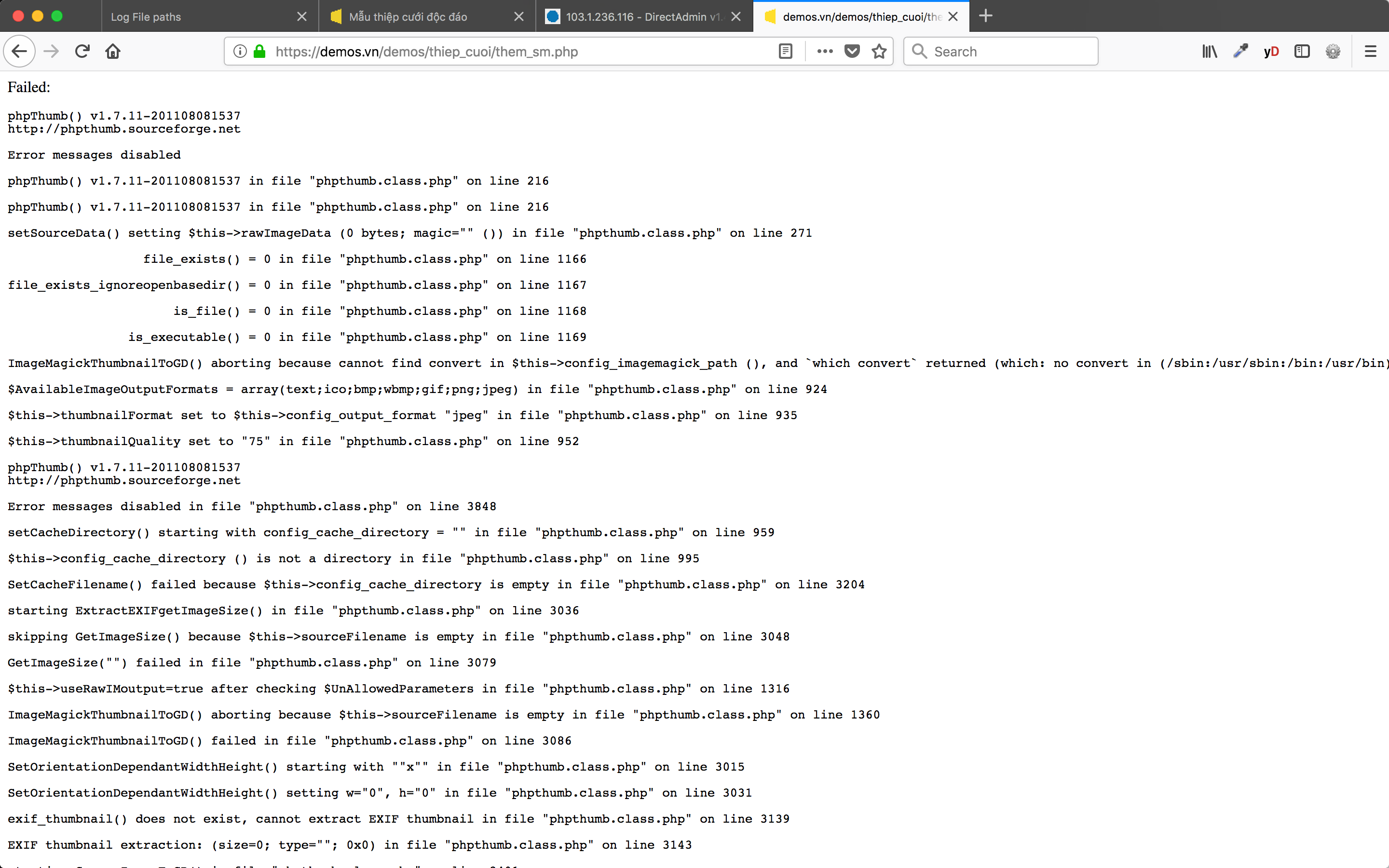Click the useRawIMoutput=true line 1316
Viewport: 1389px width, 868px height.
point(398,689)
